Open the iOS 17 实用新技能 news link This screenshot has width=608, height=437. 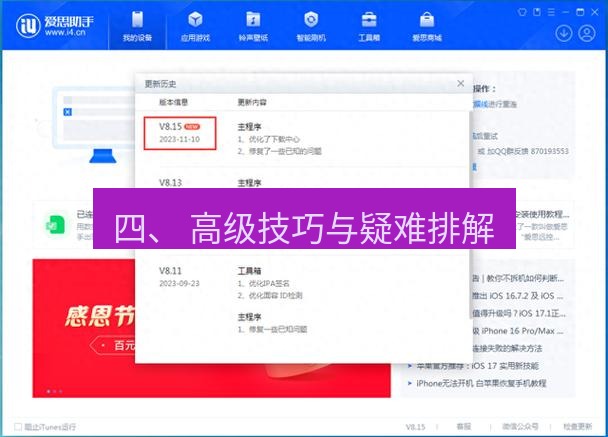[477, 366]
